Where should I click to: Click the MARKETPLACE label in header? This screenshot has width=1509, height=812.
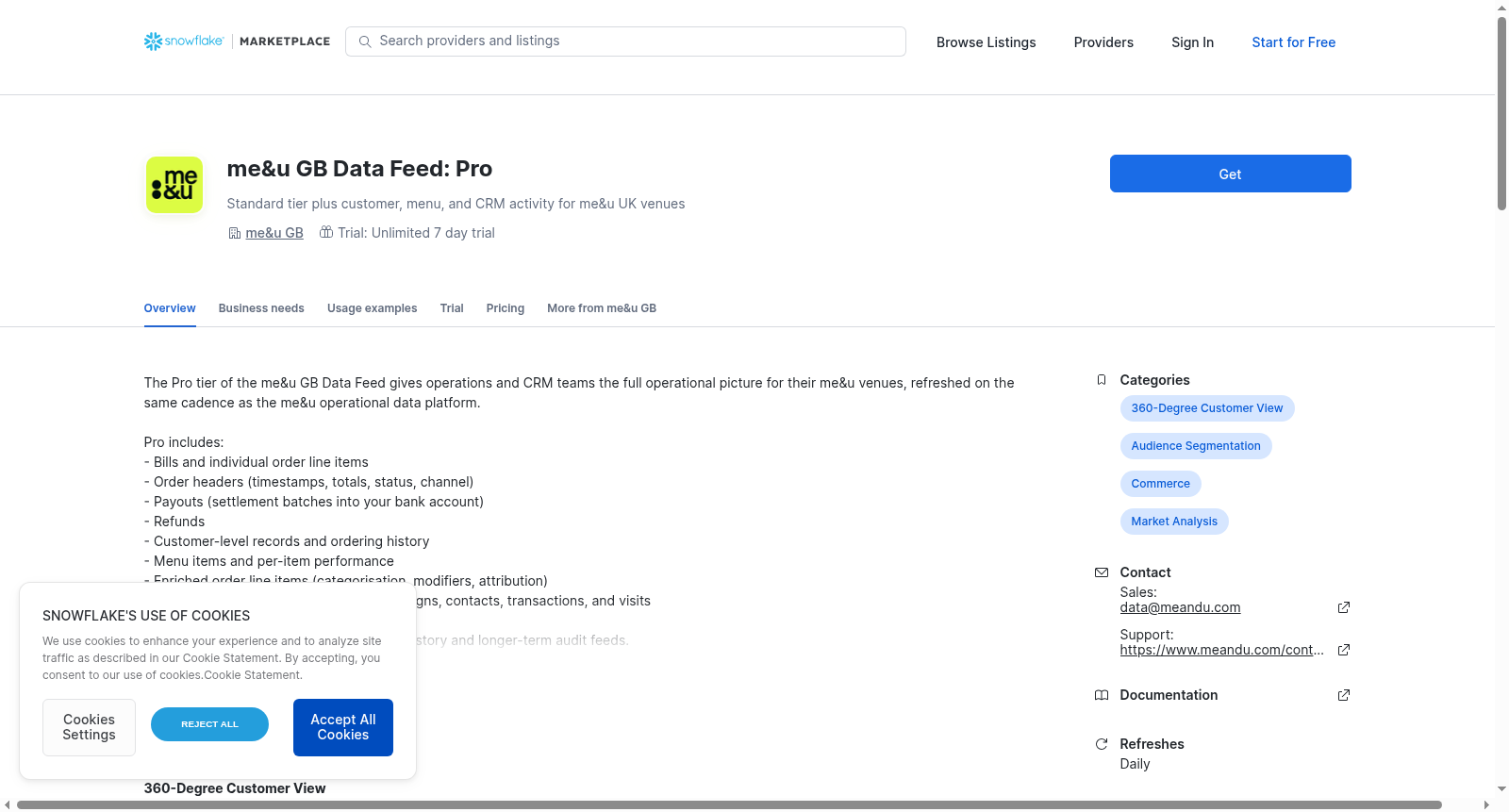(x=285, y=41)
